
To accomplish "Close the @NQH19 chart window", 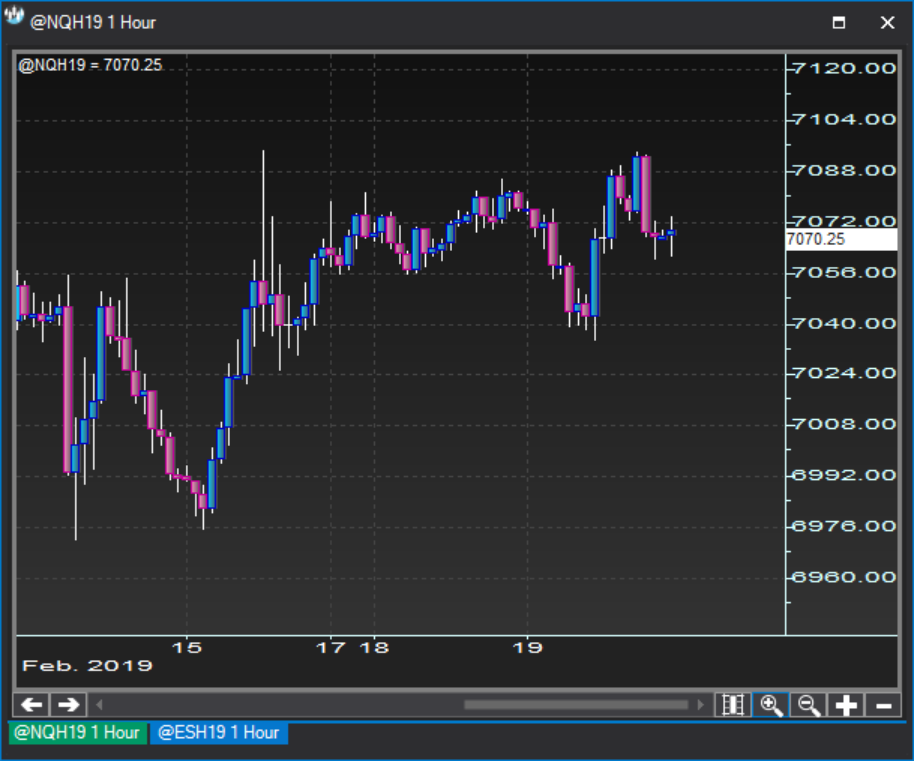I will (887, 23).
